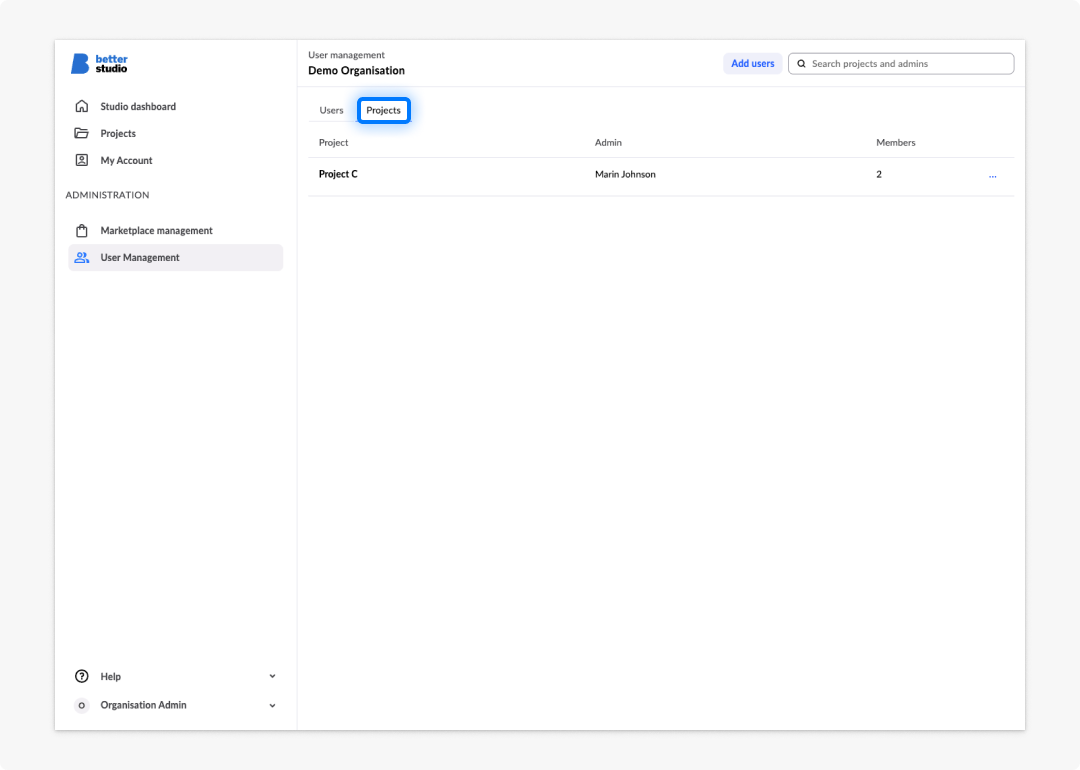Expand the Help chevron

coord(272,676)
